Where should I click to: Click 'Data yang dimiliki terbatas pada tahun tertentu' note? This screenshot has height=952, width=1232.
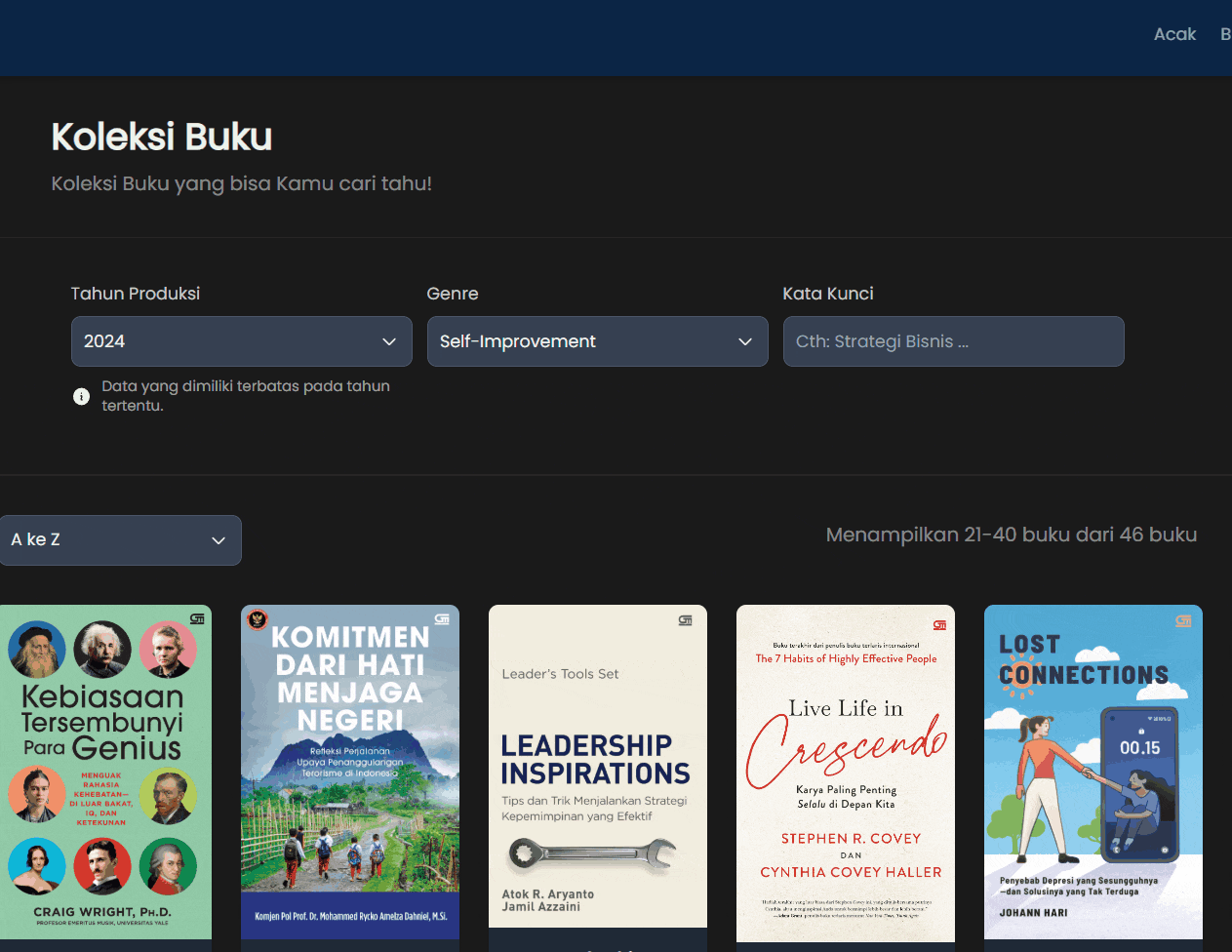246,396
